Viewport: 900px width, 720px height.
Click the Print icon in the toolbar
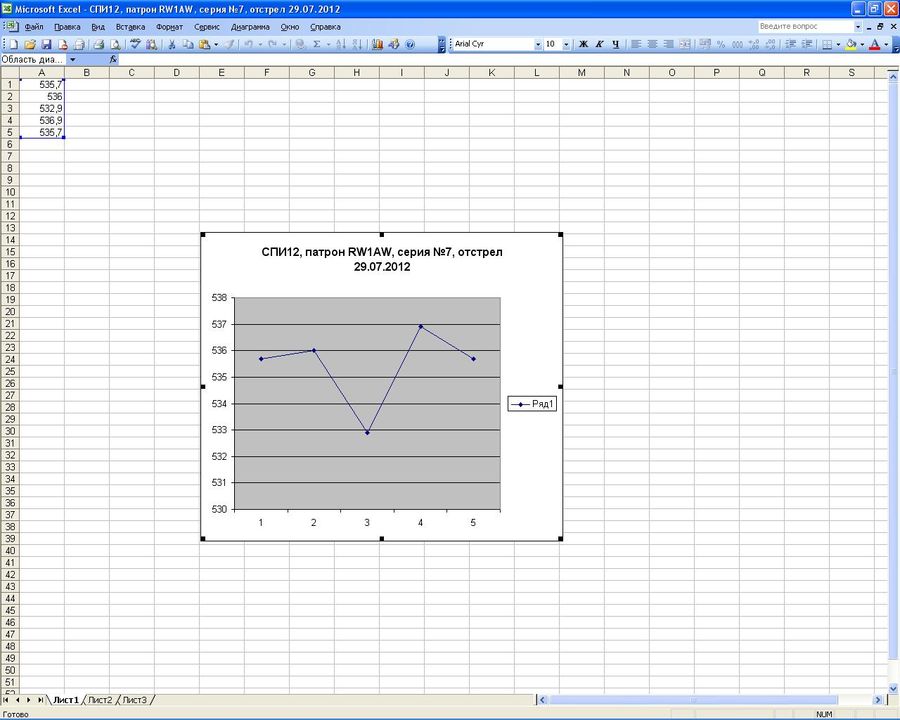pos(99,45)
